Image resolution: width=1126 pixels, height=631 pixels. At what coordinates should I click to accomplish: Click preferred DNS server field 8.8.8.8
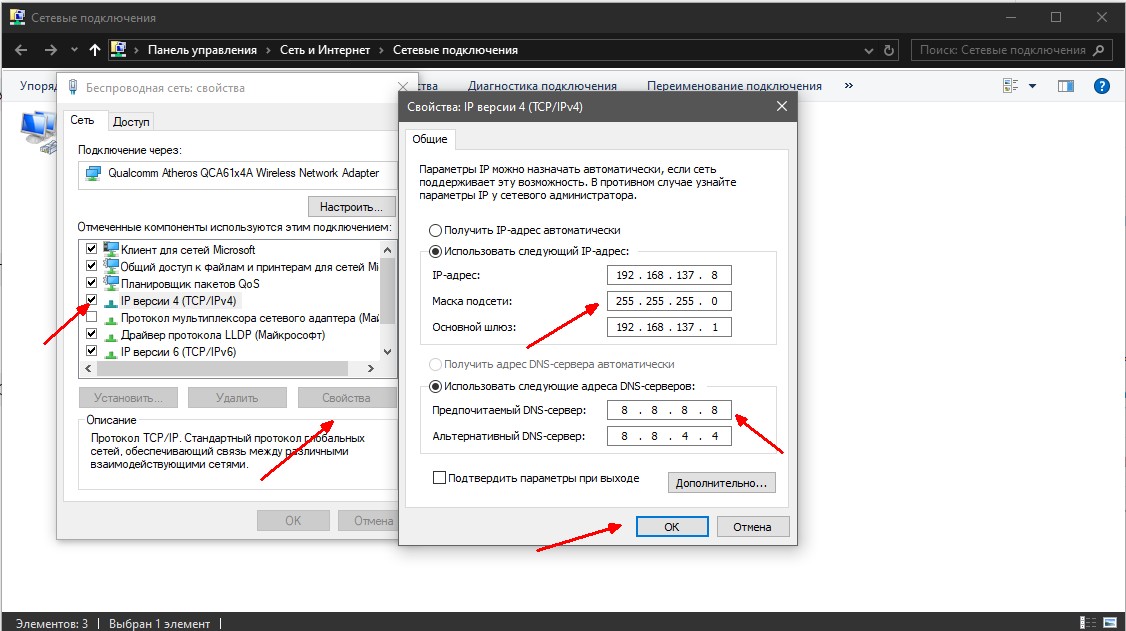coord(669,410)
